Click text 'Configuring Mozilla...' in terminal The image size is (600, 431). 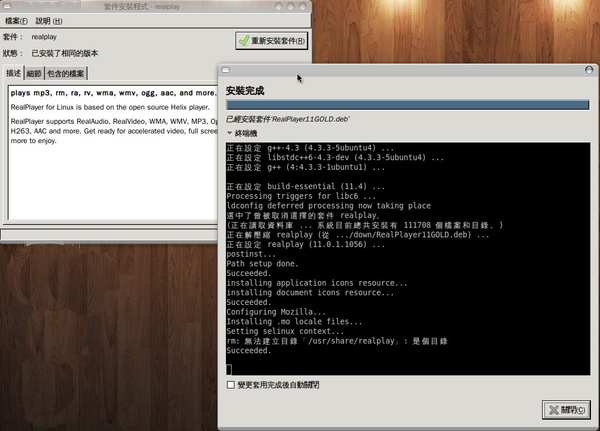276,312
